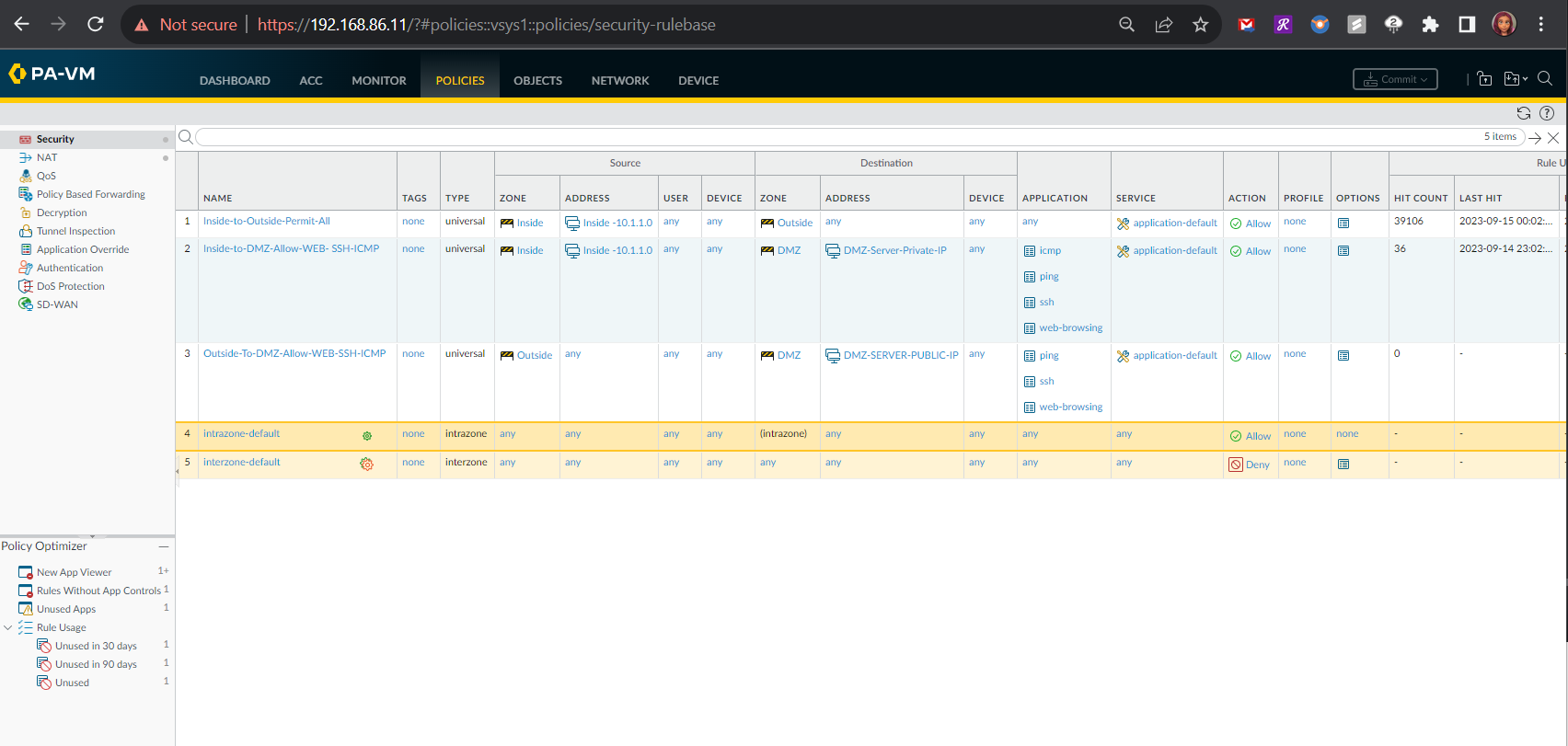Image resolution: width=1568 pixels, height=746 pixels.
Task: Clear the filter with the X icon
Action: pyautogui.click(x=1553, y=138)
